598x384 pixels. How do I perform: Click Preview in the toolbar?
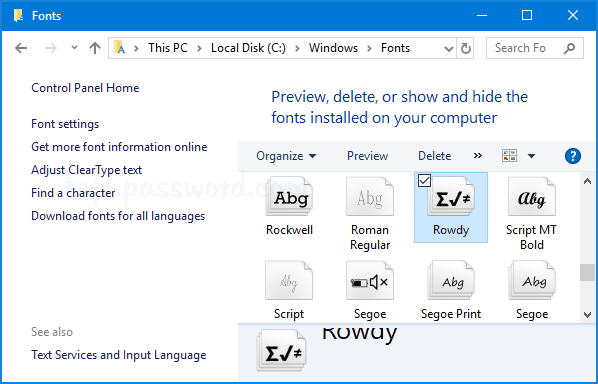(367, 156)
